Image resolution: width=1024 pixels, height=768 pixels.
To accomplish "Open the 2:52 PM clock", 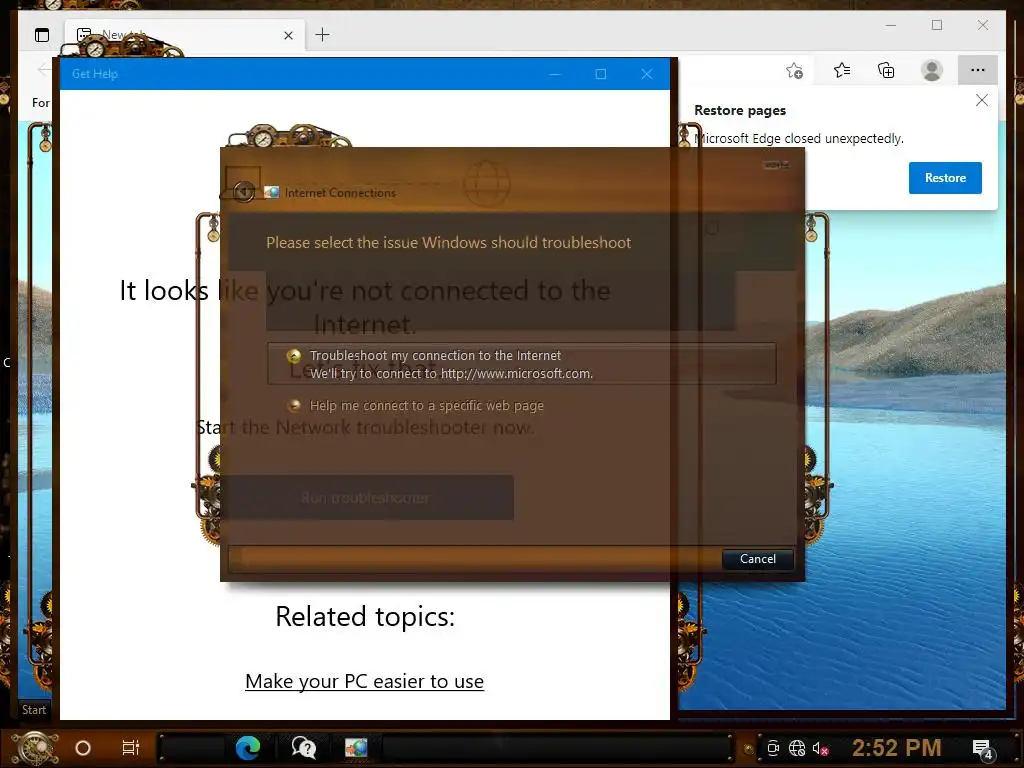I will tap(897, 748).
